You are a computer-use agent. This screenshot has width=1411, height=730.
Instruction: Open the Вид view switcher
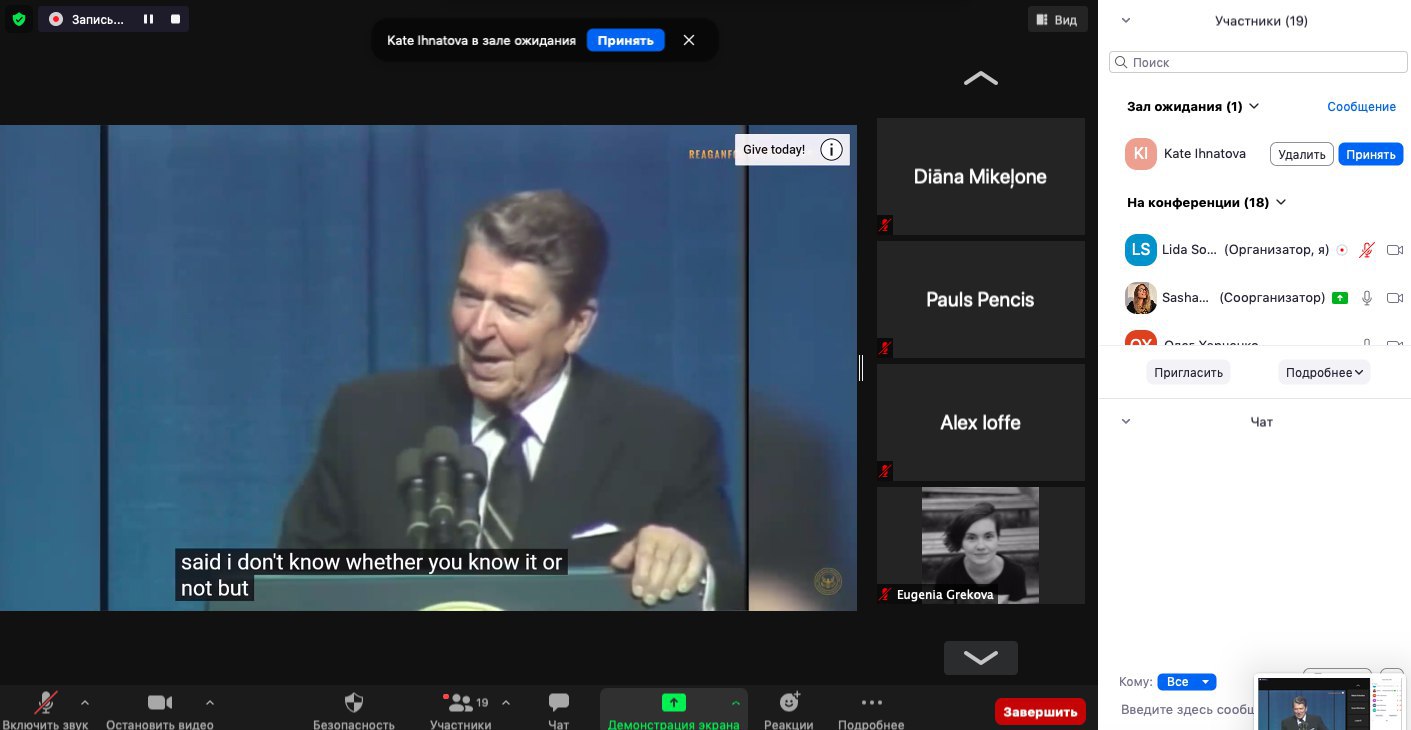coord(1057,19)
